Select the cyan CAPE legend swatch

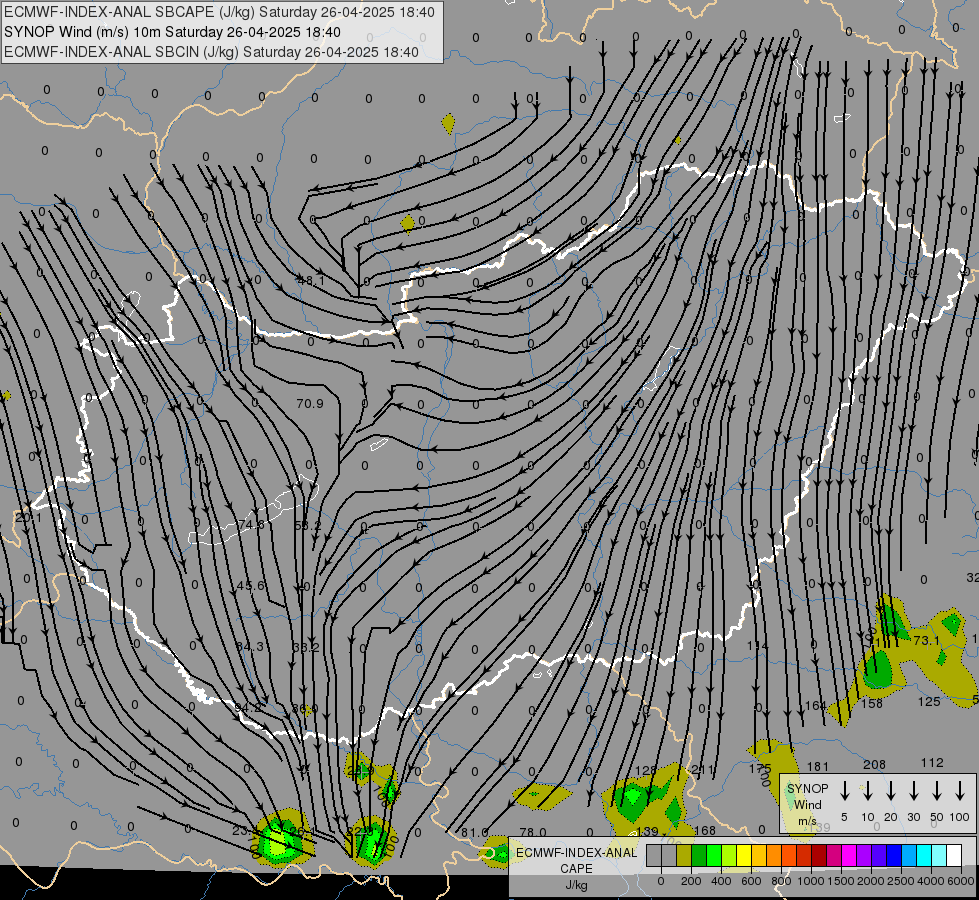924,855
